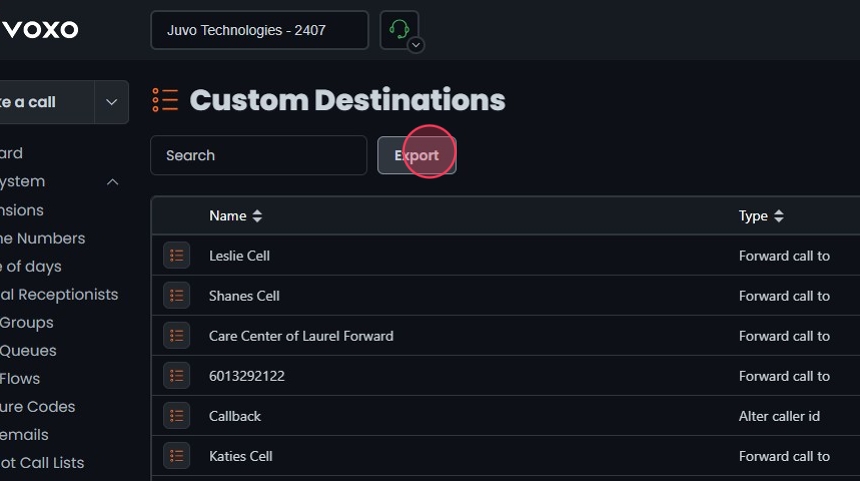Click the Leslie Cell row icon
Viewport: 860px width, 481px height.
[177, 256]
